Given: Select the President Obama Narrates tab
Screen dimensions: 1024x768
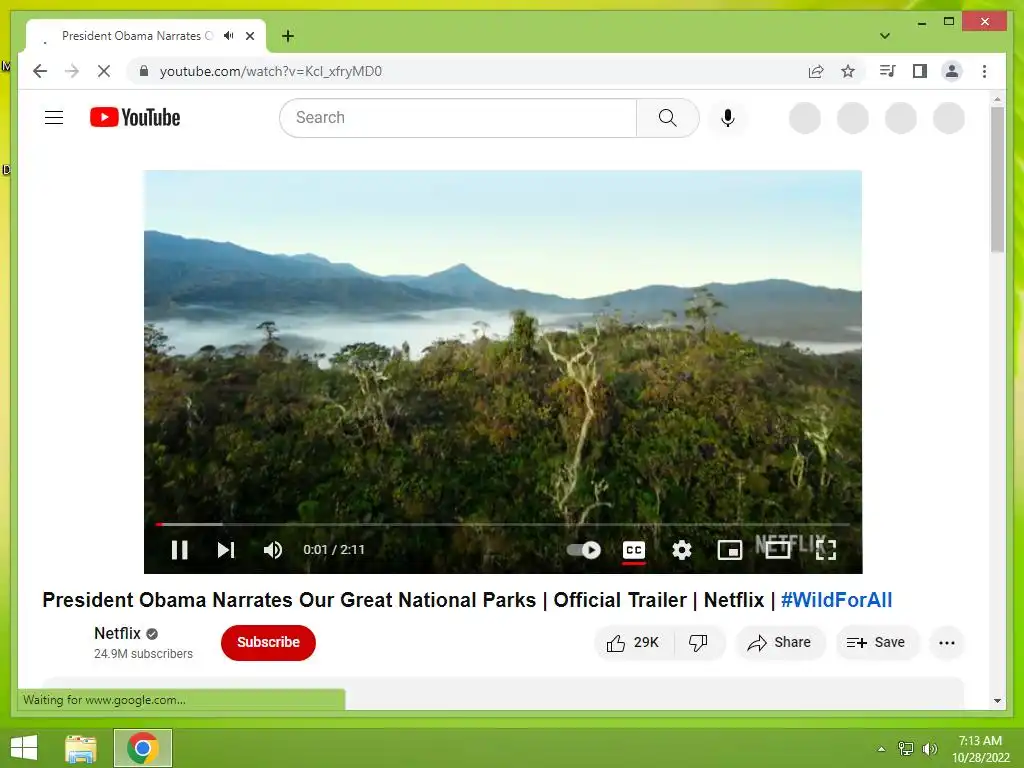Looking at the screenshot, I should (137, 36).
